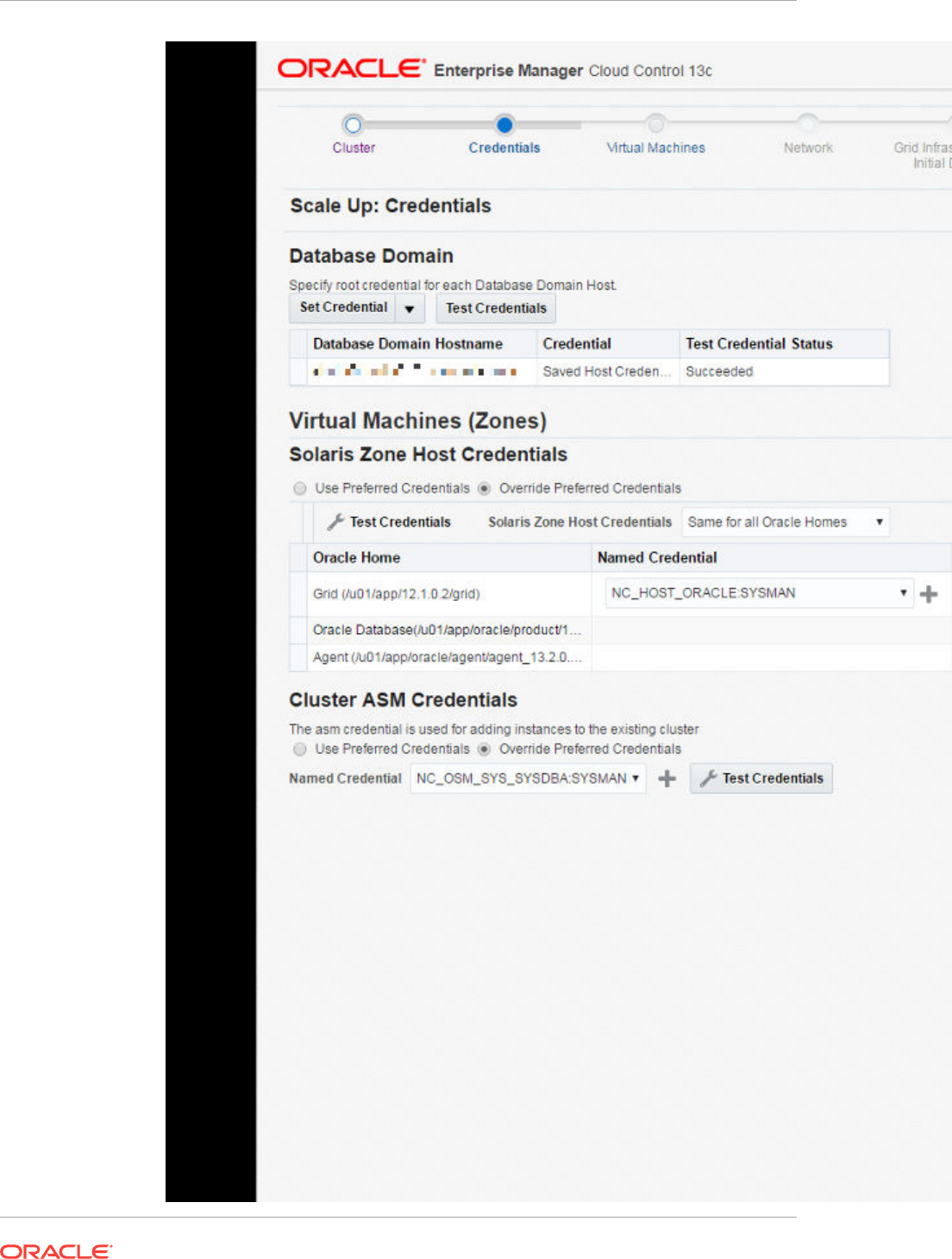The width and height of the screenshot is (952, 1259).
Task: Click Set Credential button
Action: click(343, 308)
